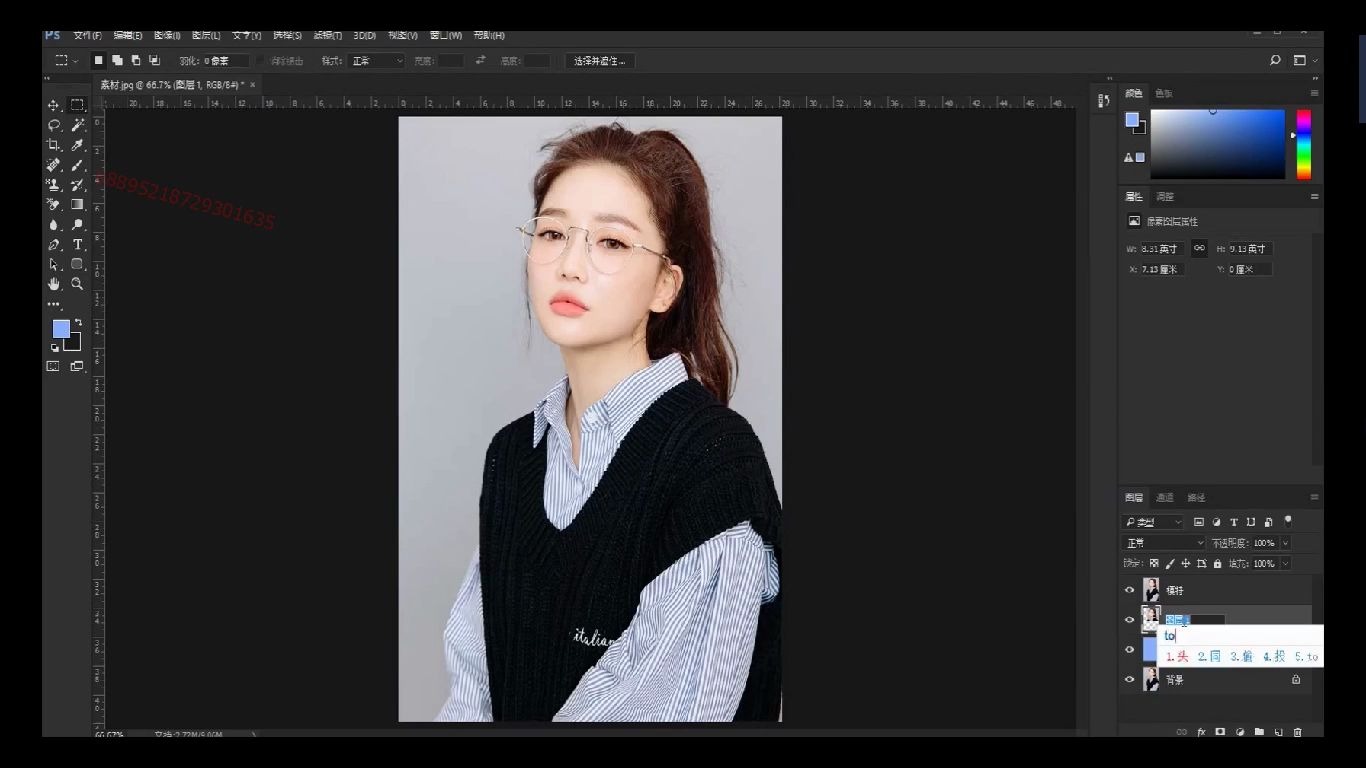
Task: Select the Rounded Rectangle shape tool
Action: pyautogui.click(x=77, y=264)
